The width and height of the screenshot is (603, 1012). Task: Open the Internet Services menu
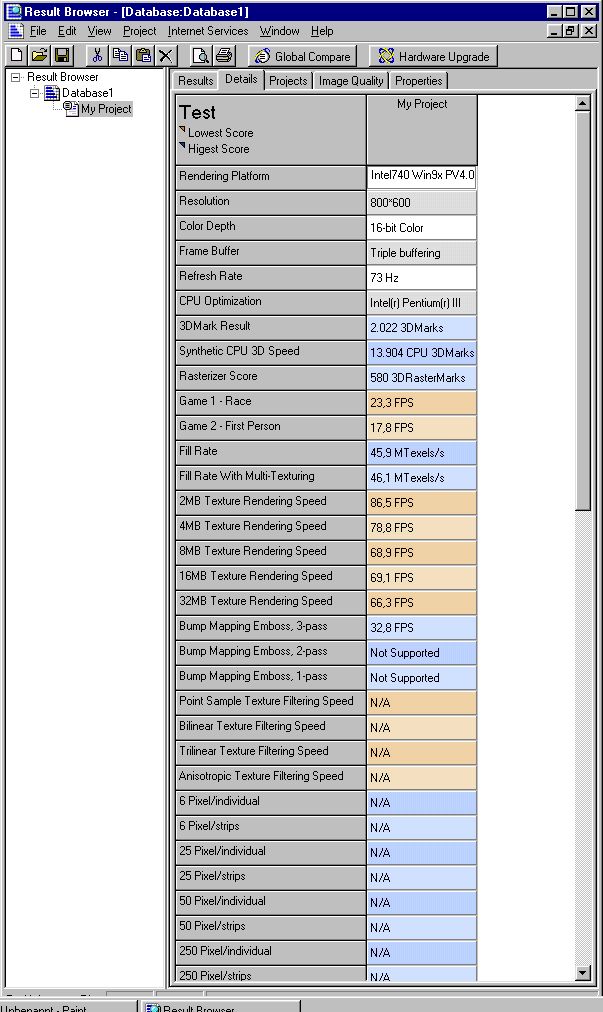pos(208,31)
